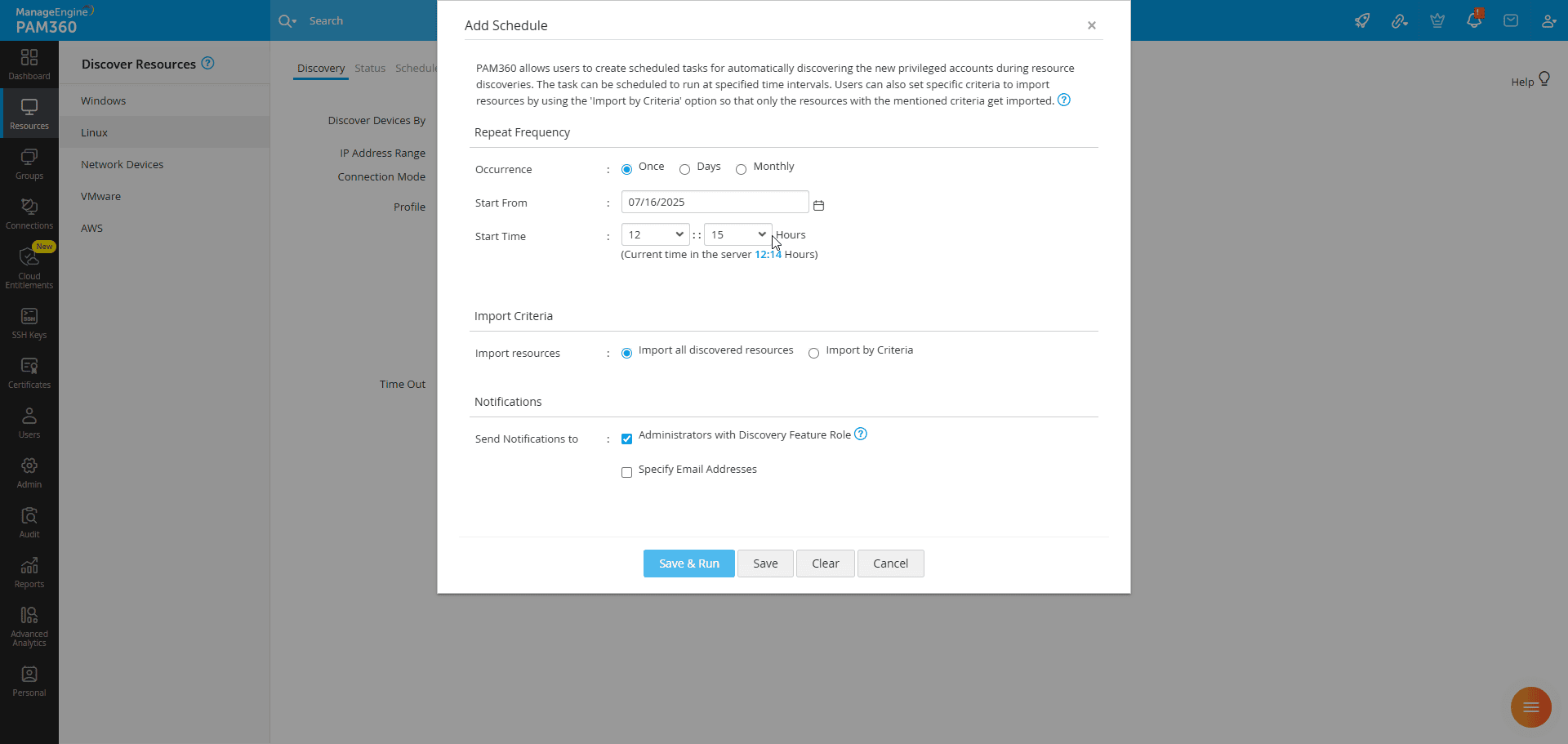Enable Specify Email Addresses checkbox
This screenshot has width=1568, height=744.
pos(626,473)
